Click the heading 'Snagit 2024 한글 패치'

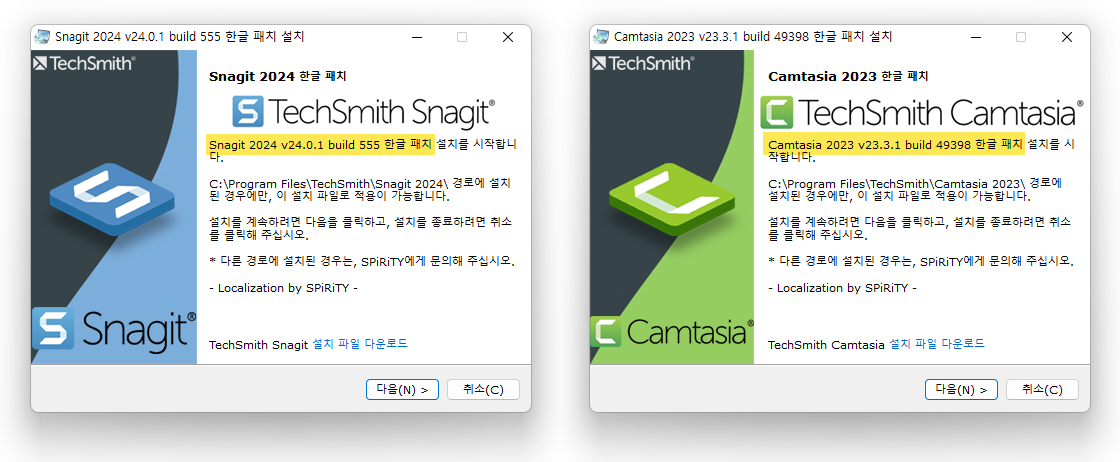coord(278,76)
